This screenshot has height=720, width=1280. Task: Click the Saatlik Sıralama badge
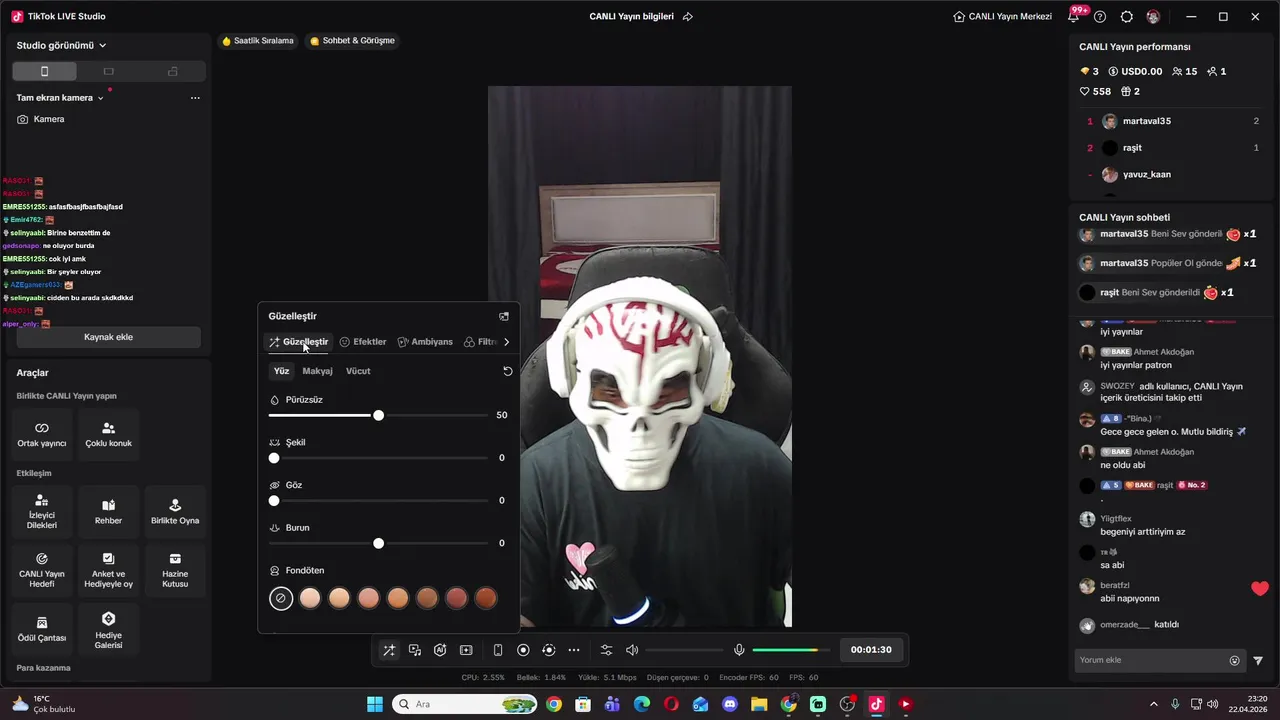258,41
